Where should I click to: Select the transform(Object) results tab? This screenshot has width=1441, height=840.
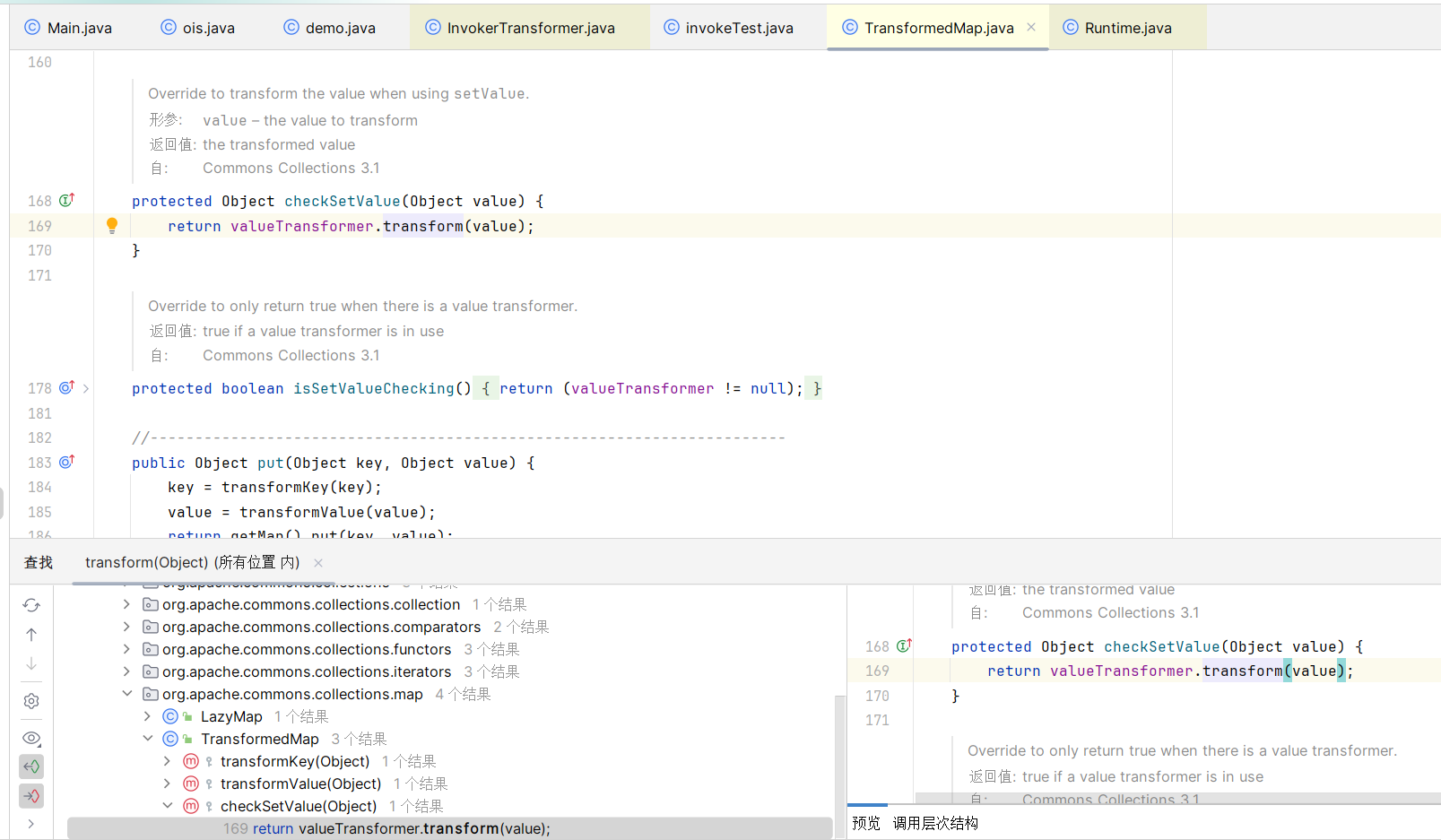pos(192,562)
